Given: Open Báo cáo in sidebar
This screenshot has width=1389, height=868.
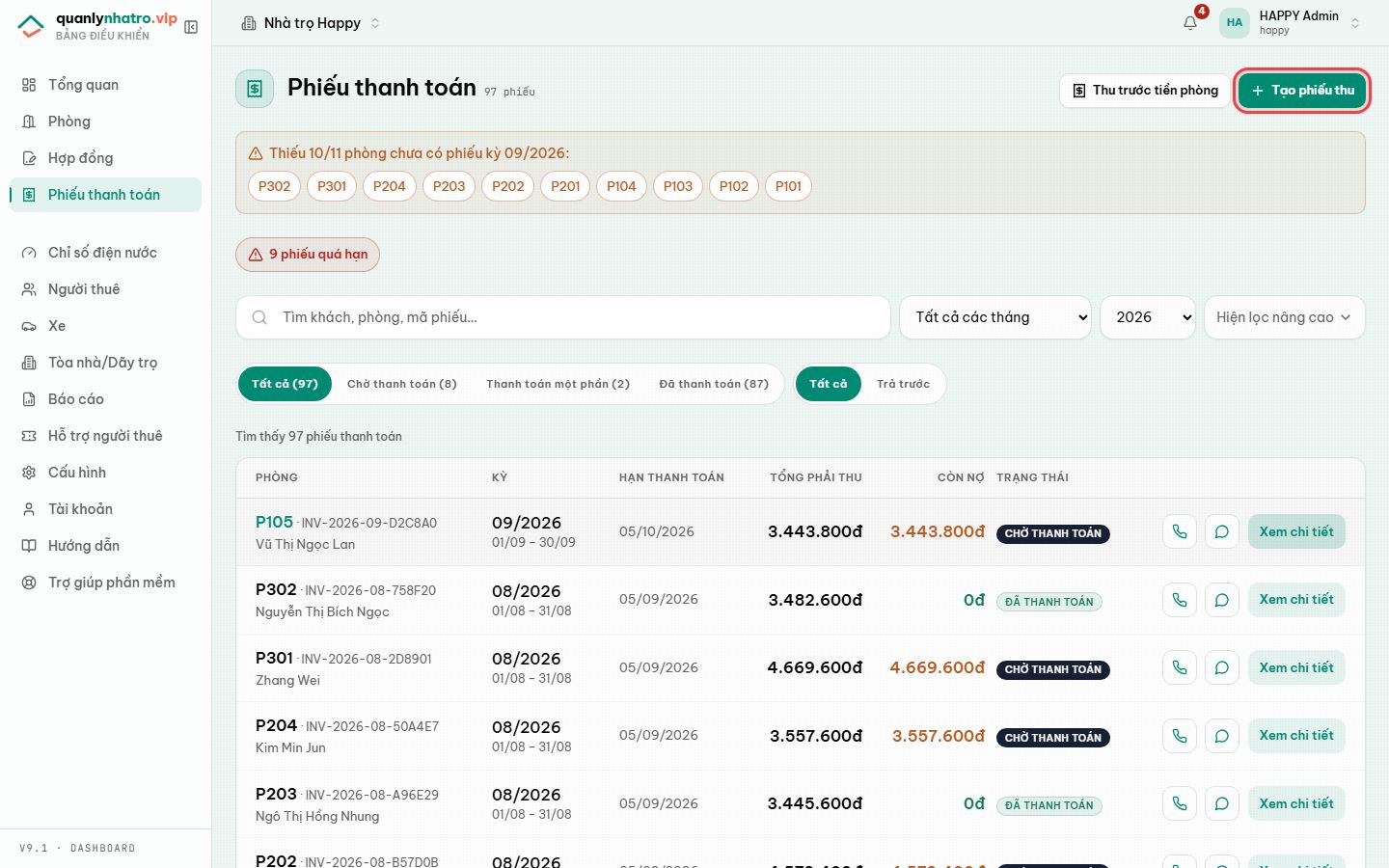Looking at the screenshot, I should tap(105, 399).
